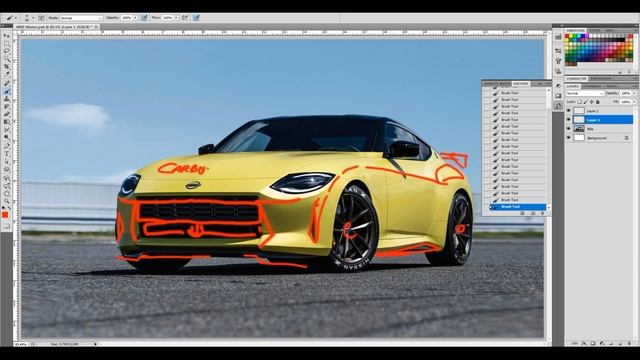Screen dimensions: 640x360
Task: Select the Path Selection tool
Action: [7, 162]
